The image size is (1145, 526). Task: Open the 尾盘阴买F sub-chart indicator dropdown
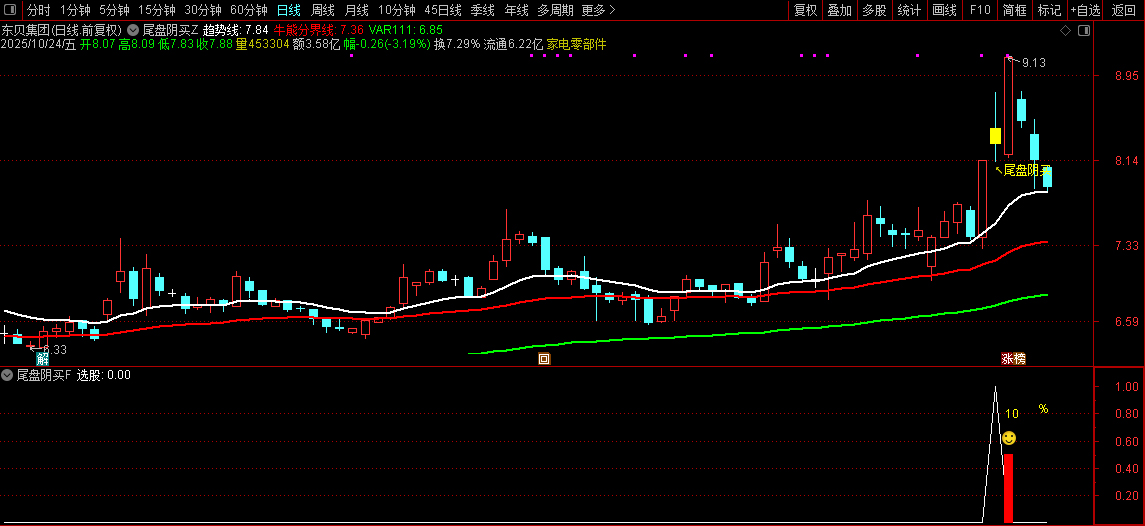[7, 375]
